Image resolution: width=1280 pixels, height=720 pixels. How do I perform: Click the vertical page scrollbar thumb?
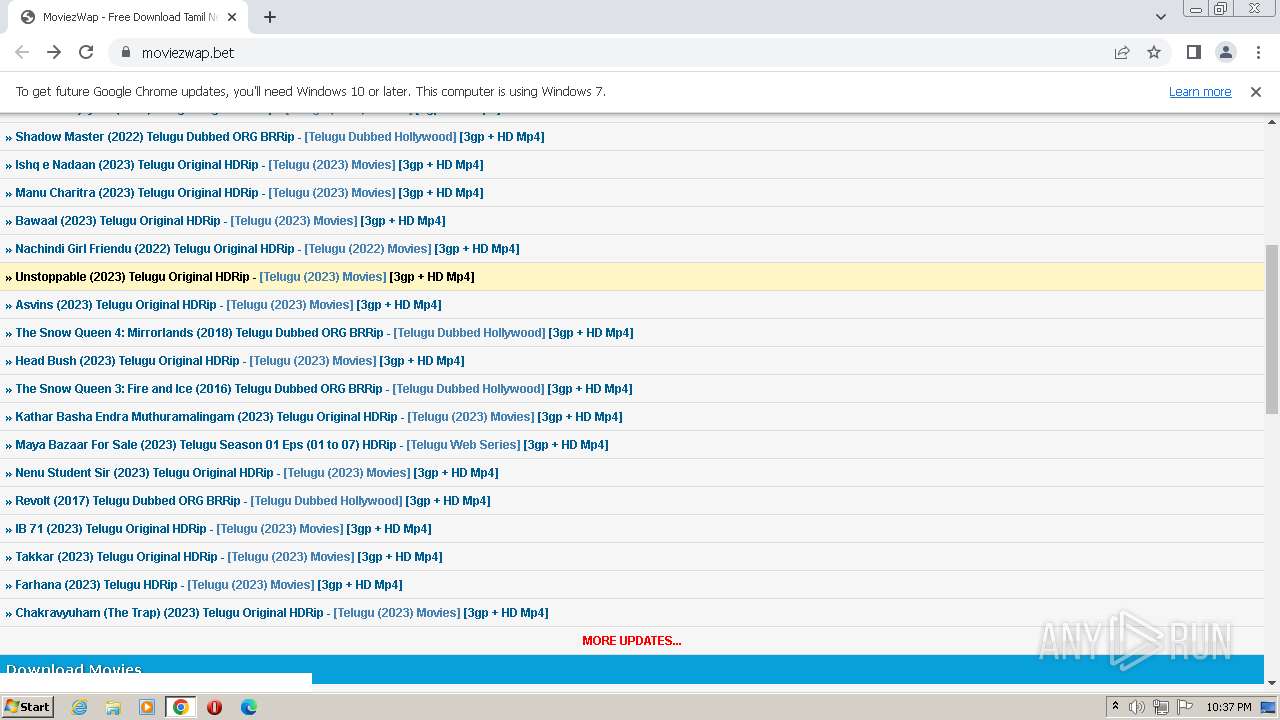1272,329
